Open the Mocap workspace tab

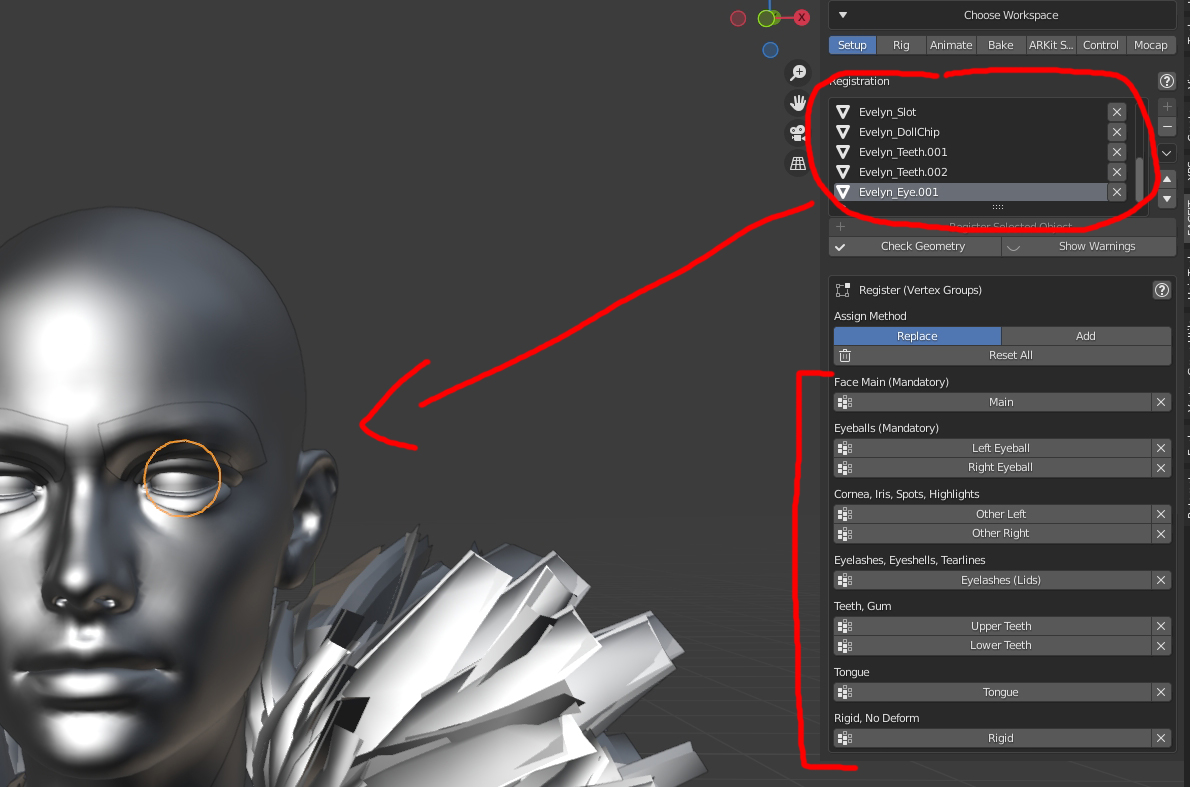(1151, 45)
